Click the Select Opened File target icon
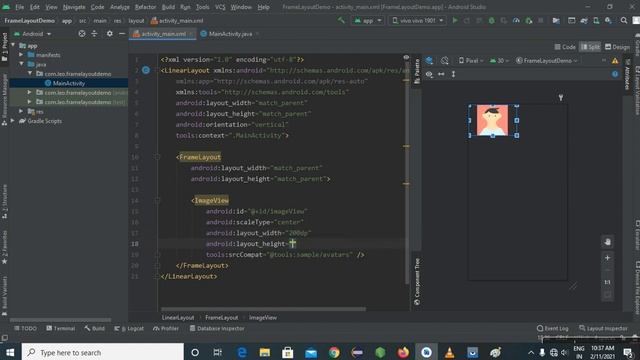Image resolution: width=640 pixels, height=360 pixels. [x=82, y=34]
